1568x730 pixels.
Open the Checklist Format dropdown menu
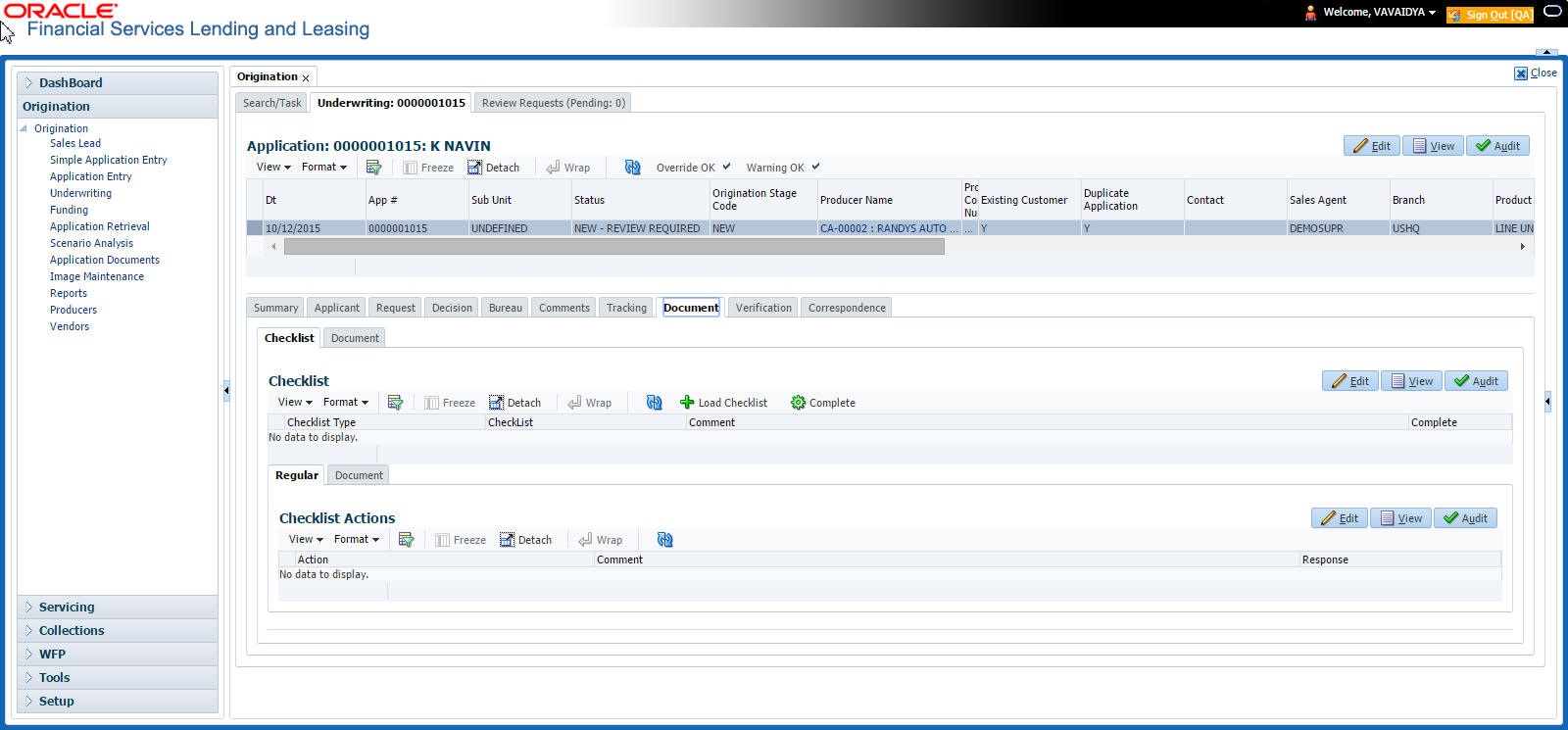coord(346,402)
